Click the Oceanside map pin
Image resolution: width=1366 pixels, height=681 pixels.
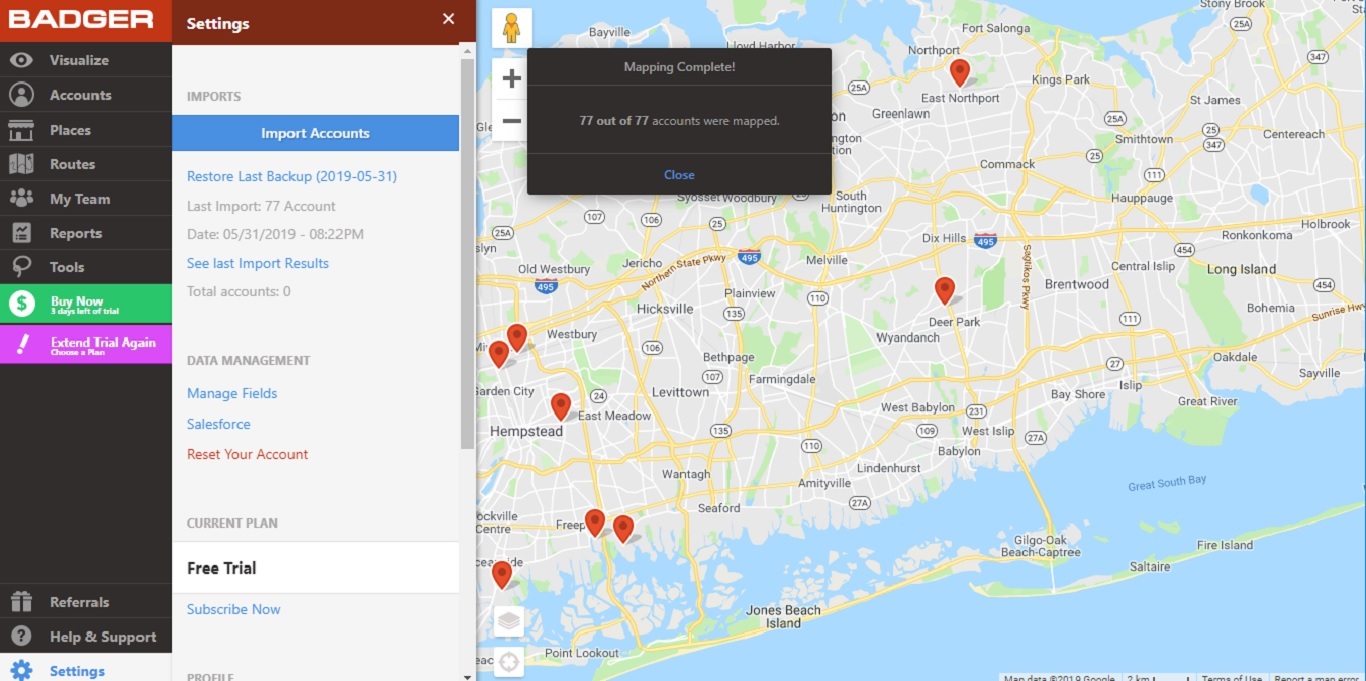click(x=502, y=574)
